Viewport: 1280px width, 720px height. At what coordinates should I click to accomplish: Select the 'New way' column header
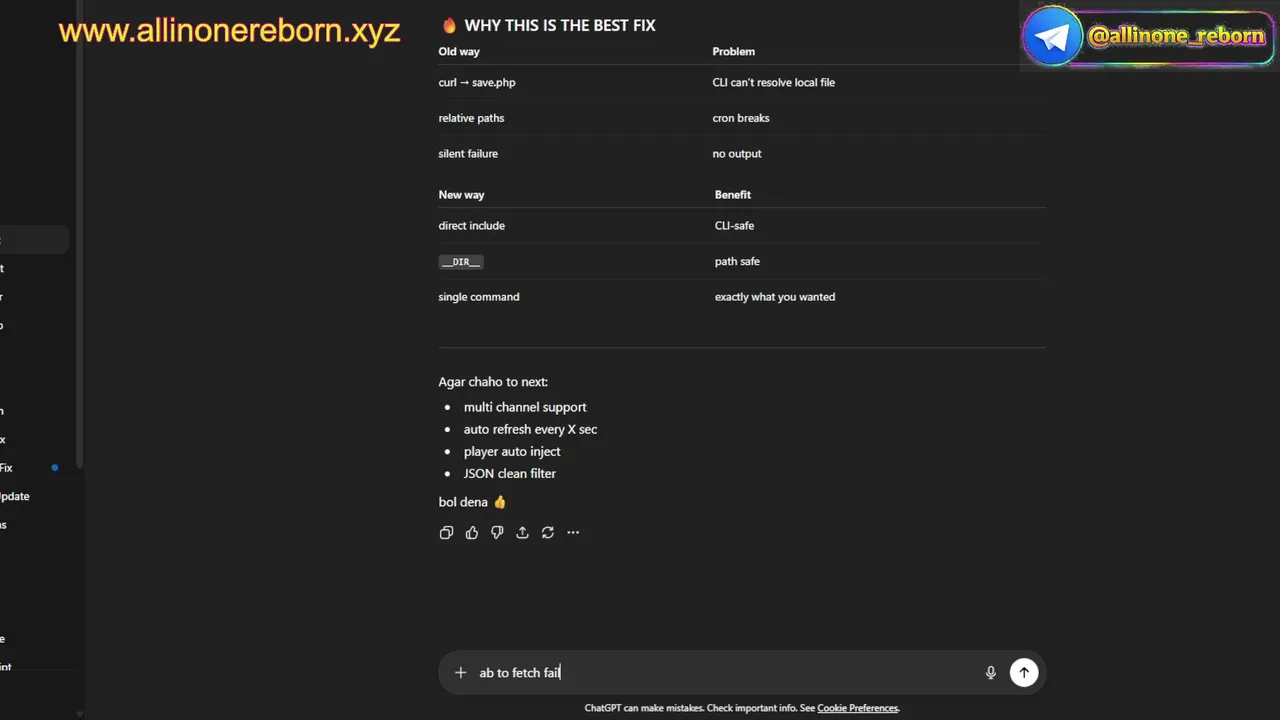461,195
